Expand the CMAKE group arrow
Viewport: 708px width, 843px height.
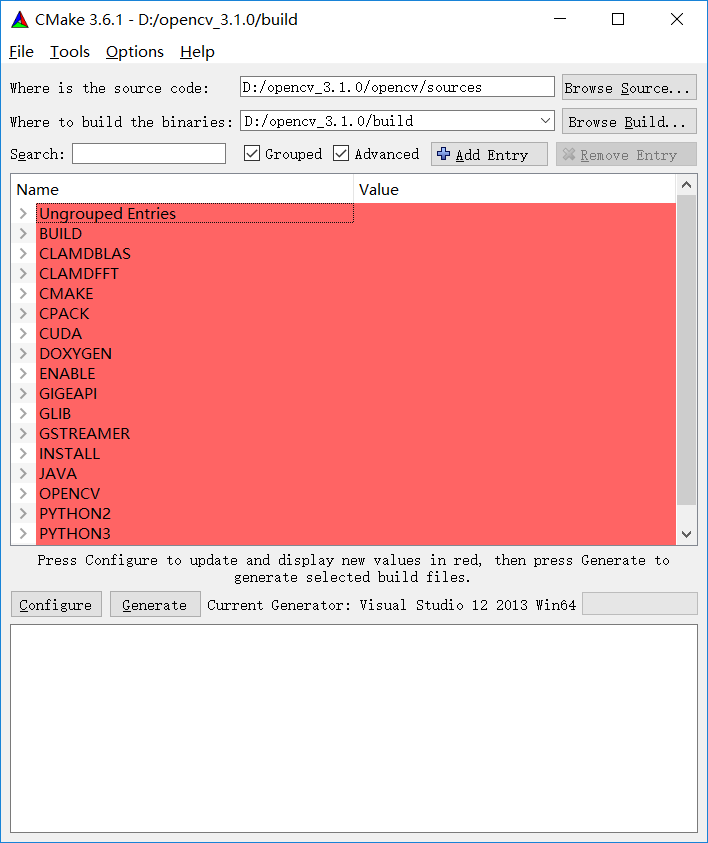click(x=23, y=294)
